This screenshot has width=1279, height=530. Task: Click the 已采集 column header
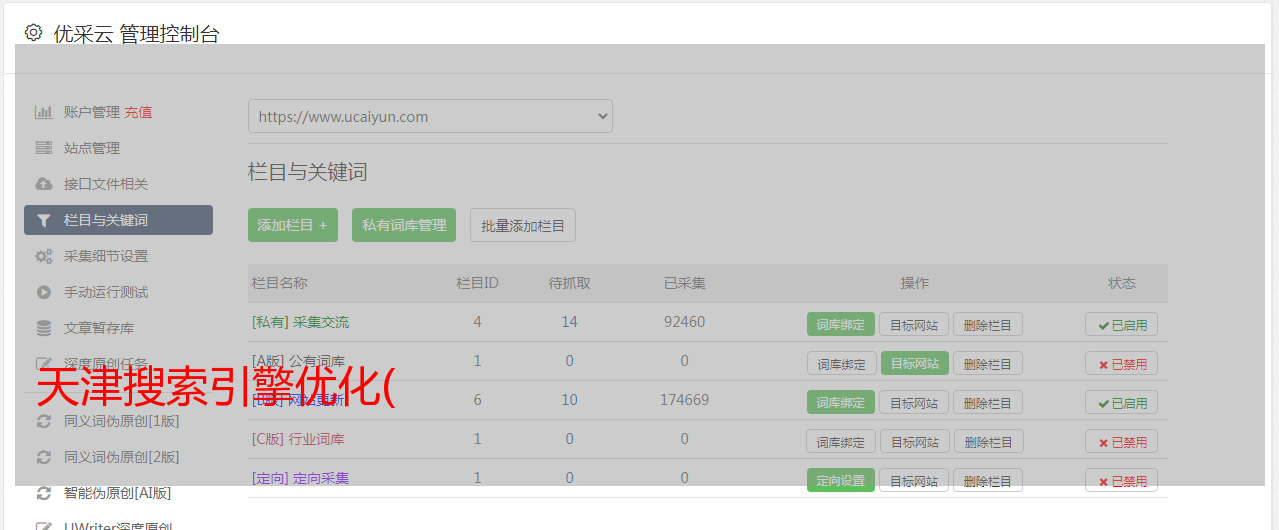[x=685, y=283]
